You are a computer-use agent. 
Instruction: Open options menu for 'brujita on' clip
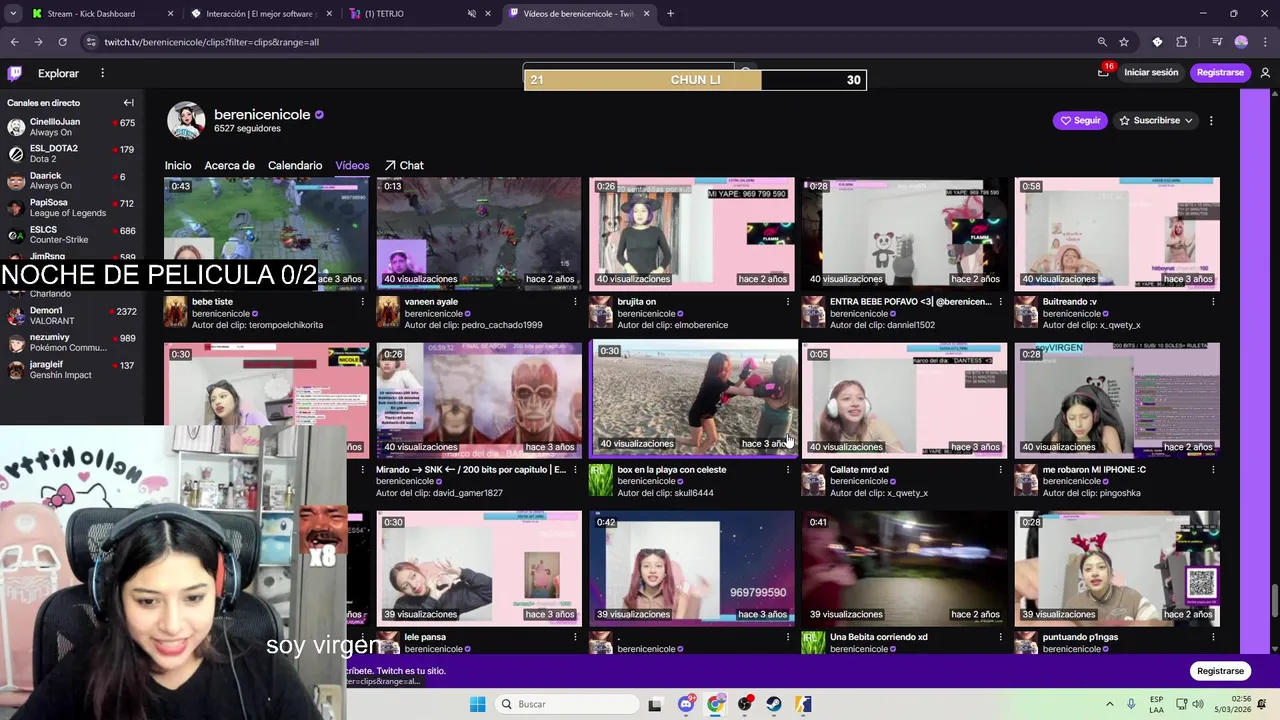[788, 302]
